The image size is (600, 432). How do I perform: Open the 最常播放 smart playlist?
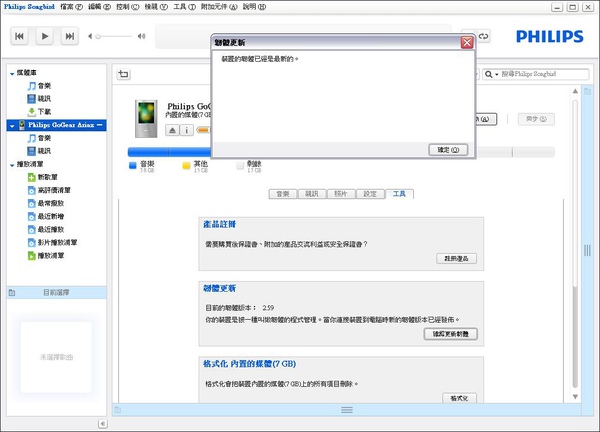46,203
